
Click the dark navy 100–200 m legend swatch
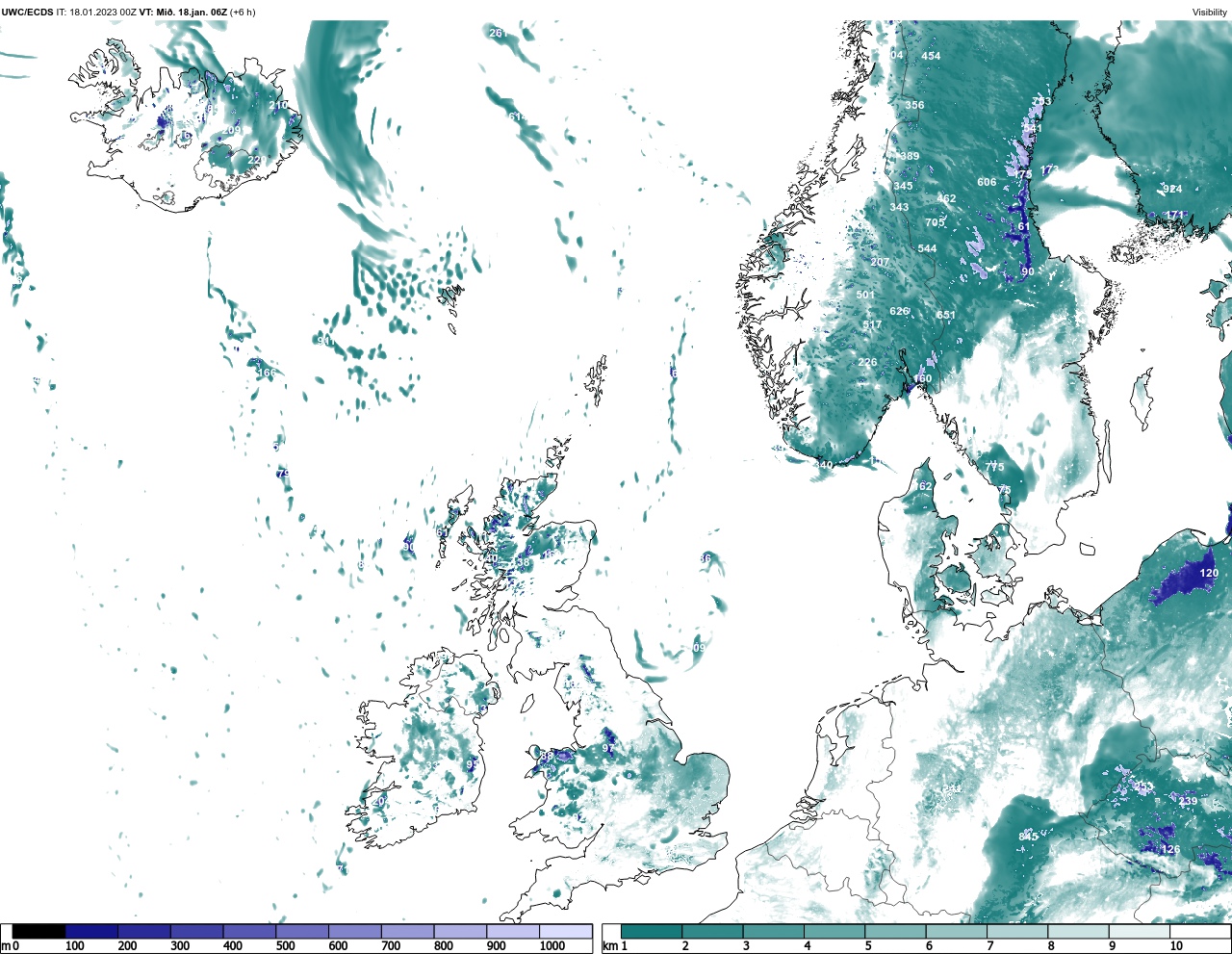(91, 931)
